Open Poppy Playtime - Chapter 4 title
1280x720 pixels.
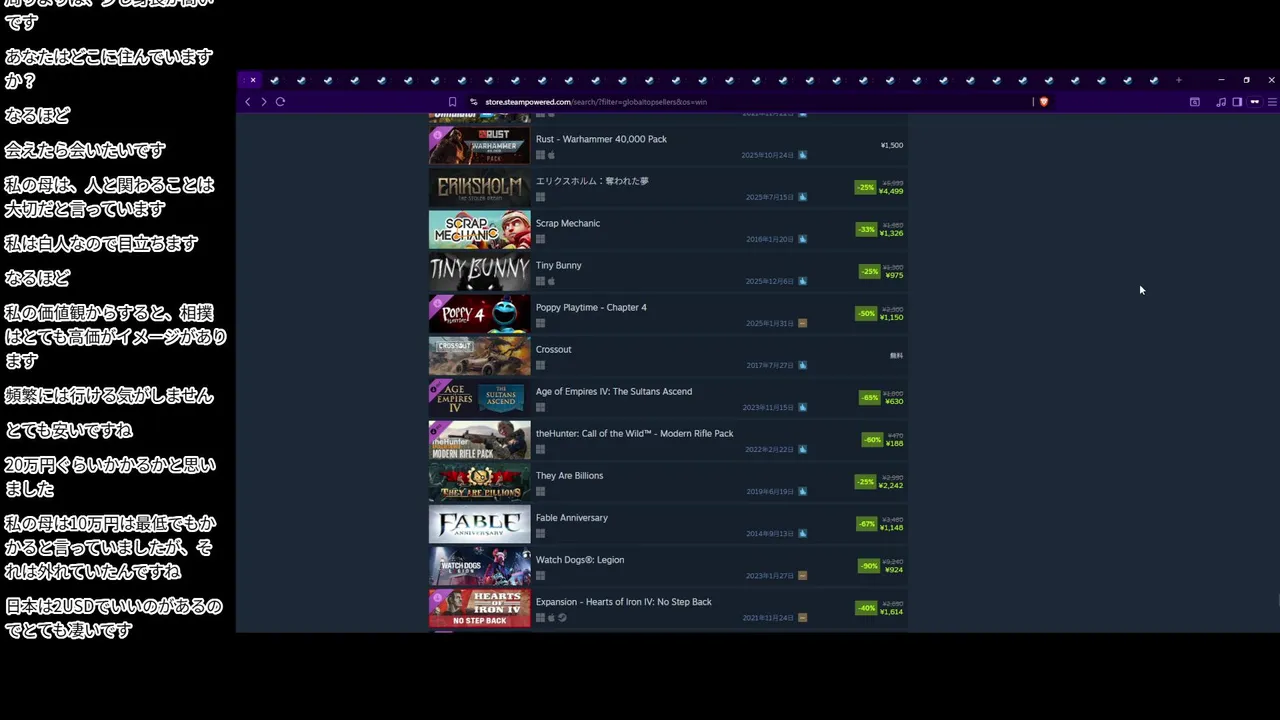(x=591, y=307)
